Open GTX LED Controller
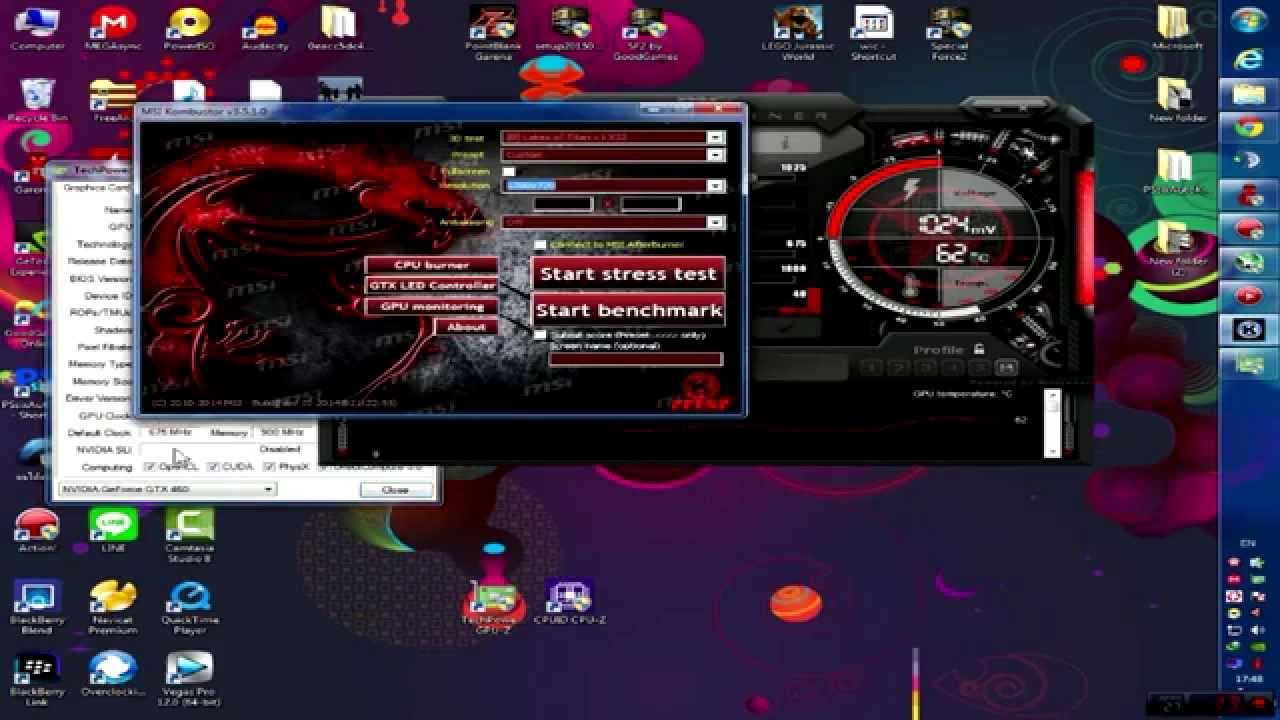This screenshot has height=720, width=1280. (x=431, y=286)
